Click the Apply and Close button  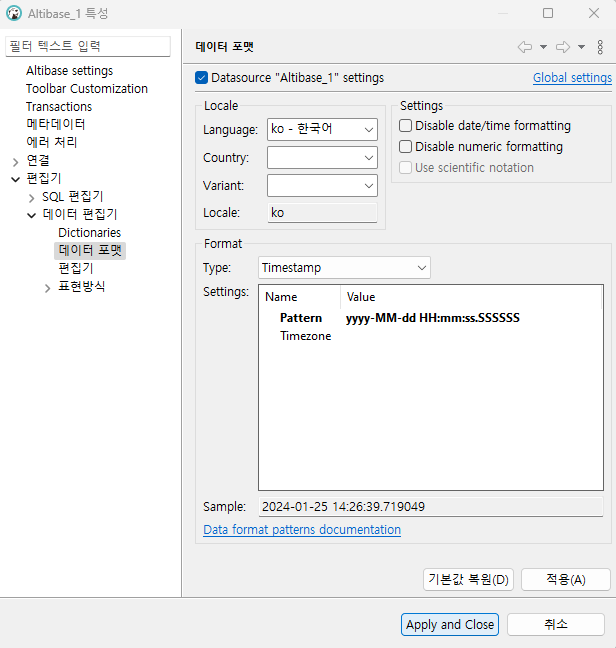click(450, 624)
